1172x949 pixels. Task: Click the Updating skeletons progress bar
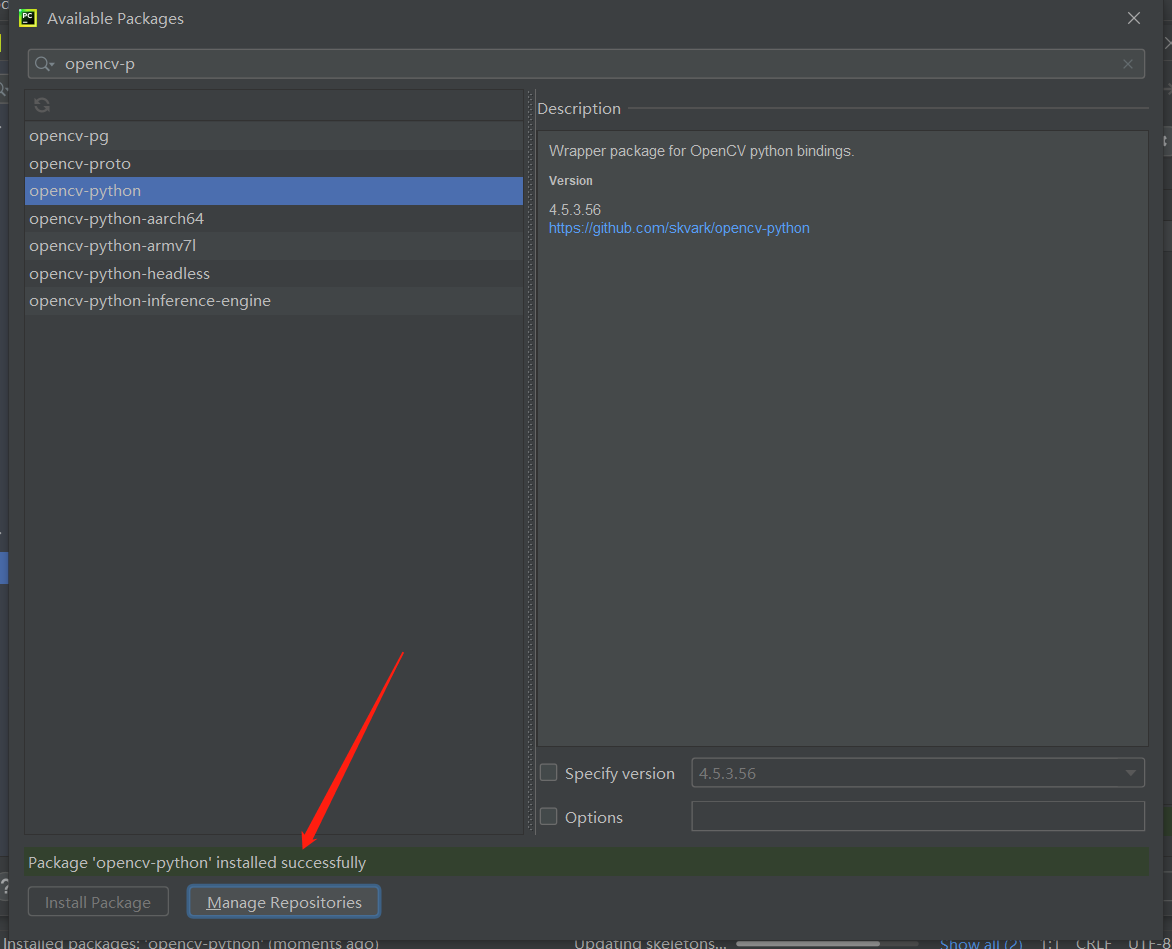click(827, 944)
